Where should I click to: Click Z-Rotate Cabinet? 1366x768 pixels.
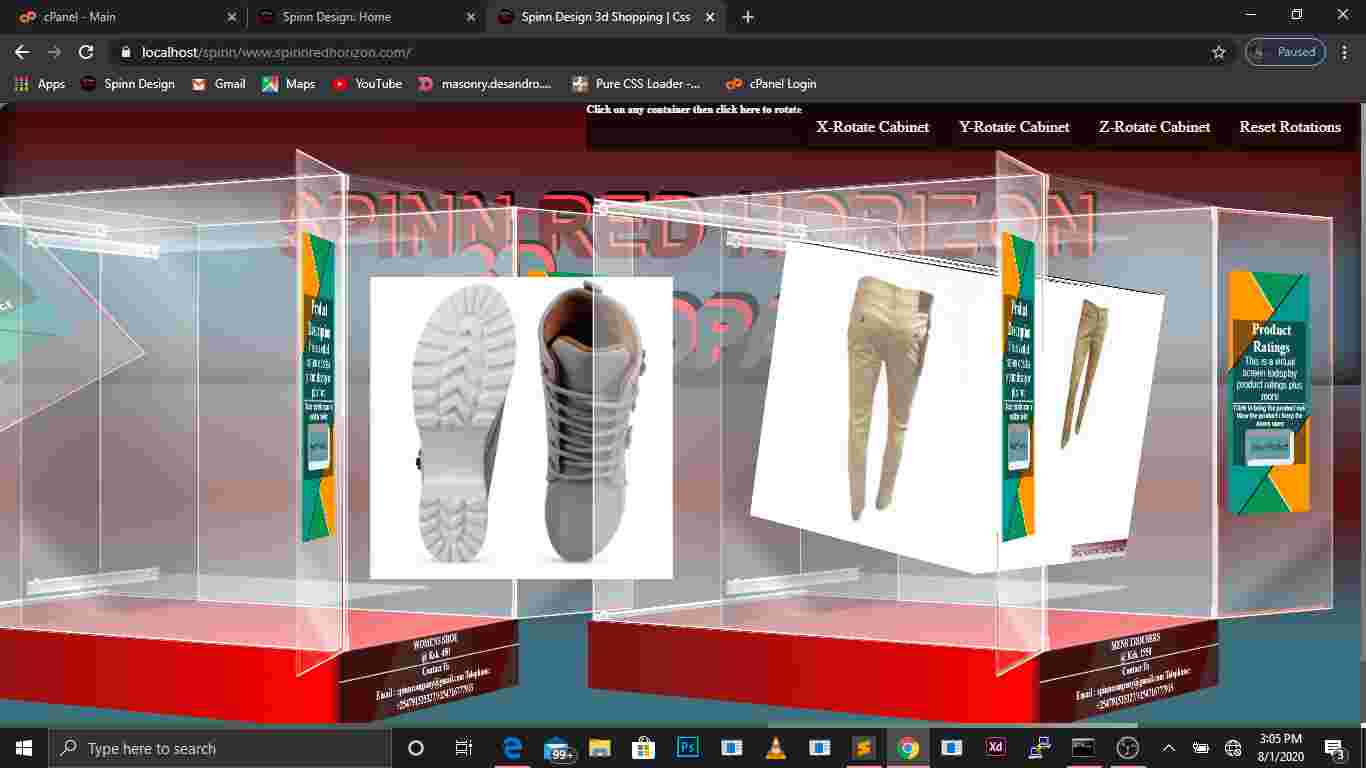pyautogui.click(x=1154, y=127)
